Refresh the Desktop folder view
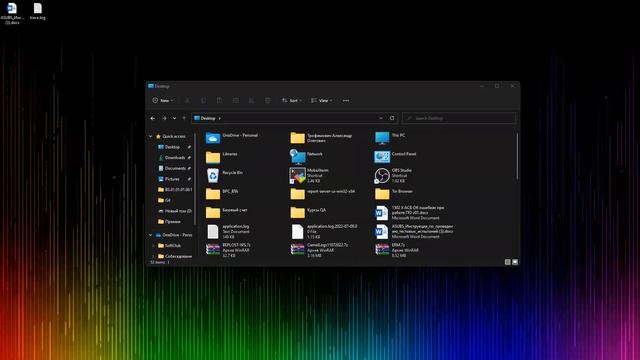 (392, 118)
